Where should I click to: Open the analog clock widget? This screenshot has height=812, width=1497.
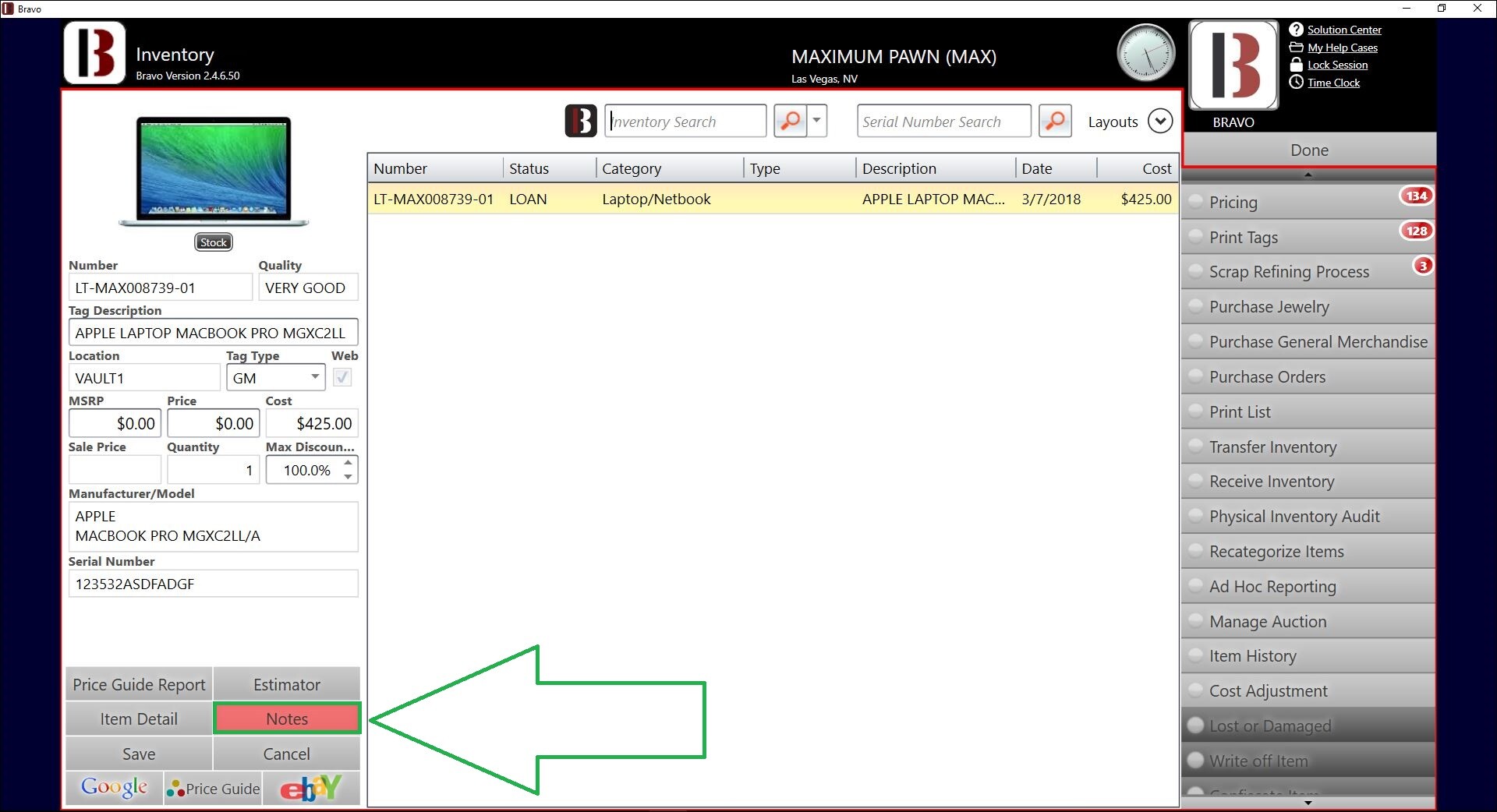[x=1146, y=53]
